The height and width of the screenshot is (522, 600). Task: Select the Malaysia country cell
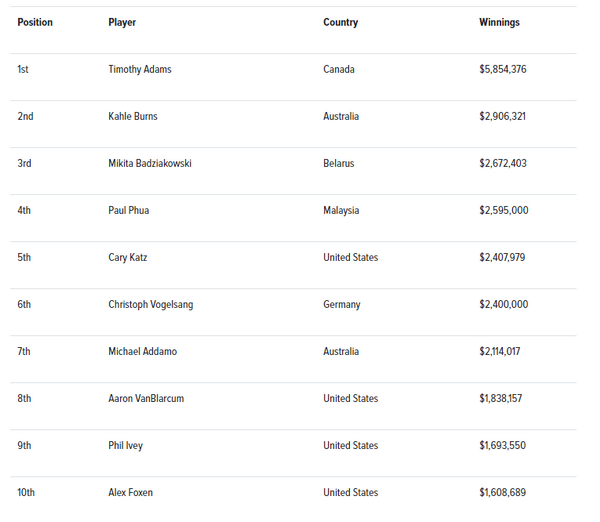tap(341, 210)
